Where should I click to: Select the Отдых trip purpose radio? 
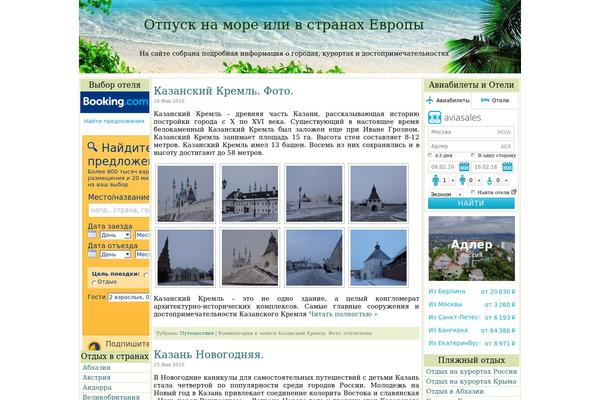94,282
